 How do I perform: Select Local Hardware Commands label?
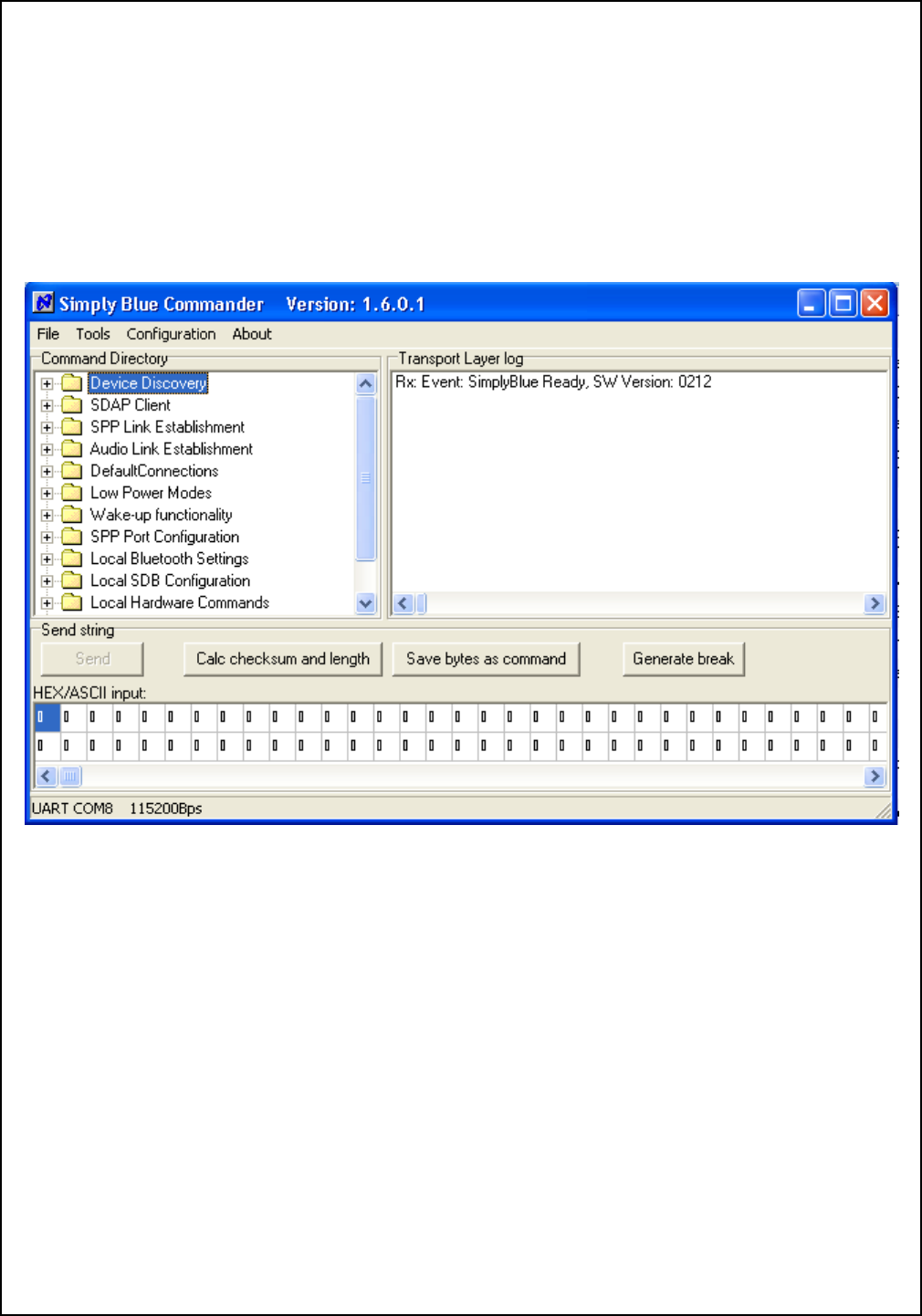point(180,602)
